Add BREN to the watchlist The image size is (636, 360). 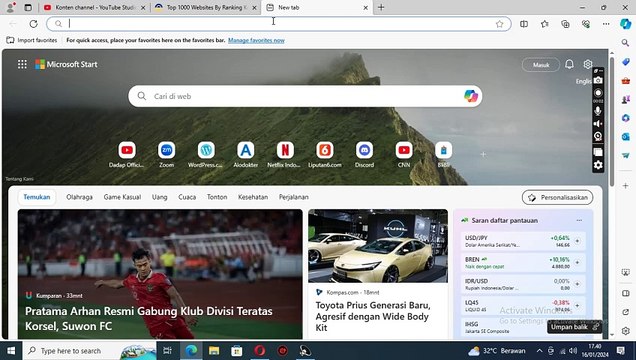[577, 262]
